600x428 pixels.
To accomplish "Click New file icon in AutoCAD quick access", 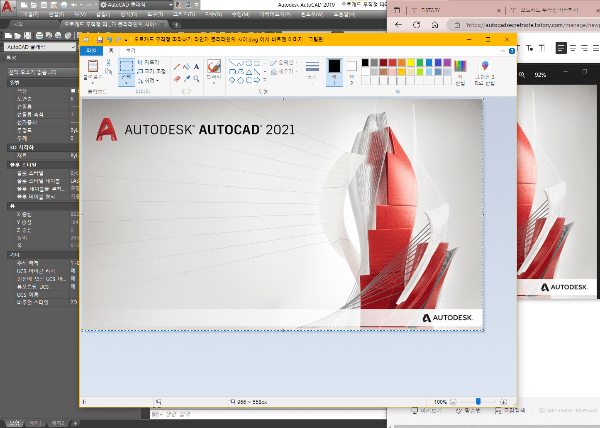I will coord(24,5).
